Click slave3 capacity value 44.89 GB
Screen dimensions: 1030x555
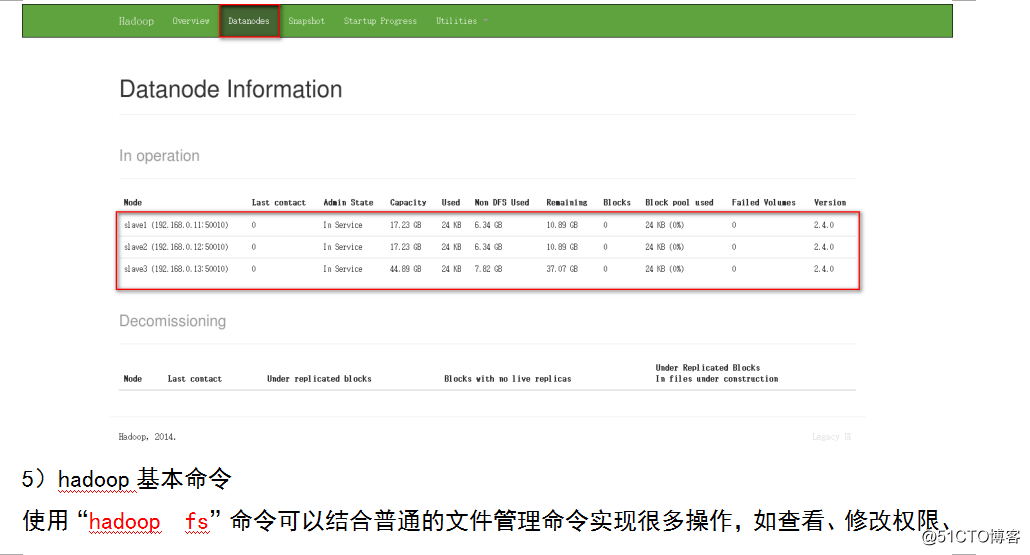click(x=405, y=269)
